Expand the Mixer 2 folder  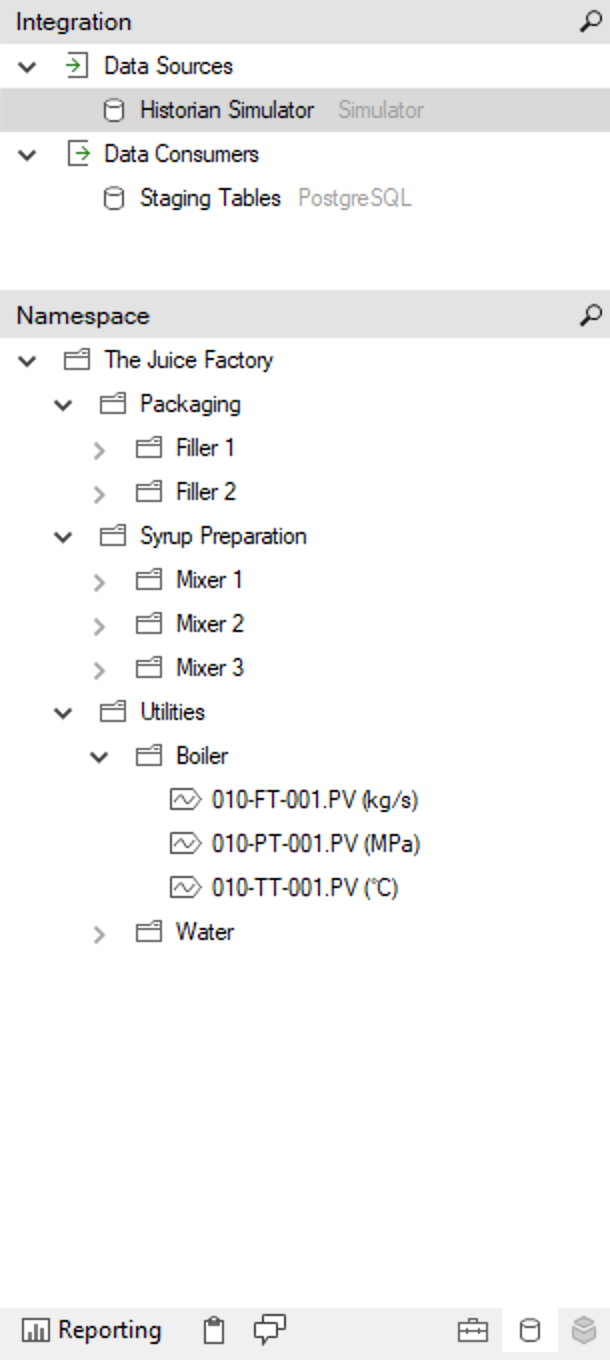99,626
